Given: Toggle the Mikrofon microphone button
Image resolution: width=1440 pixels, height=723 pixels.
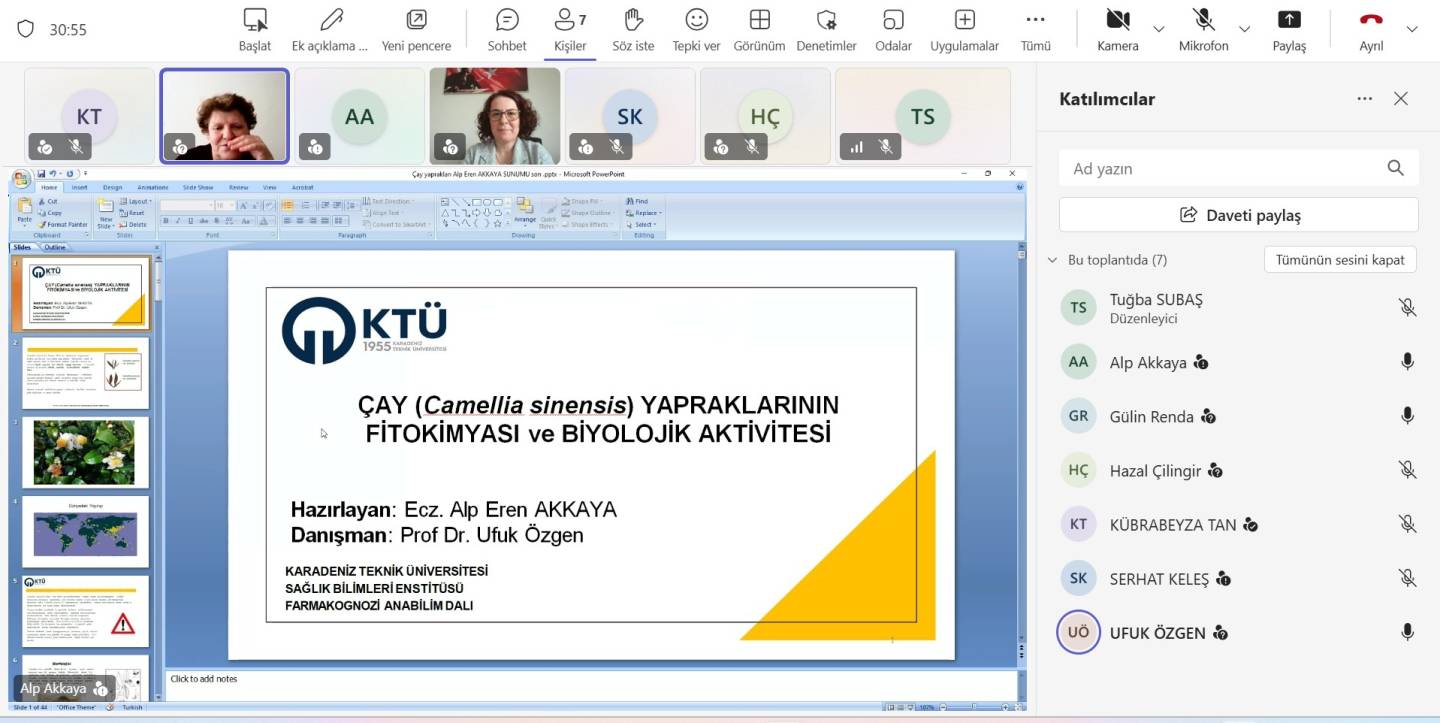Looking at the screenshot, I should [1203, 30].
